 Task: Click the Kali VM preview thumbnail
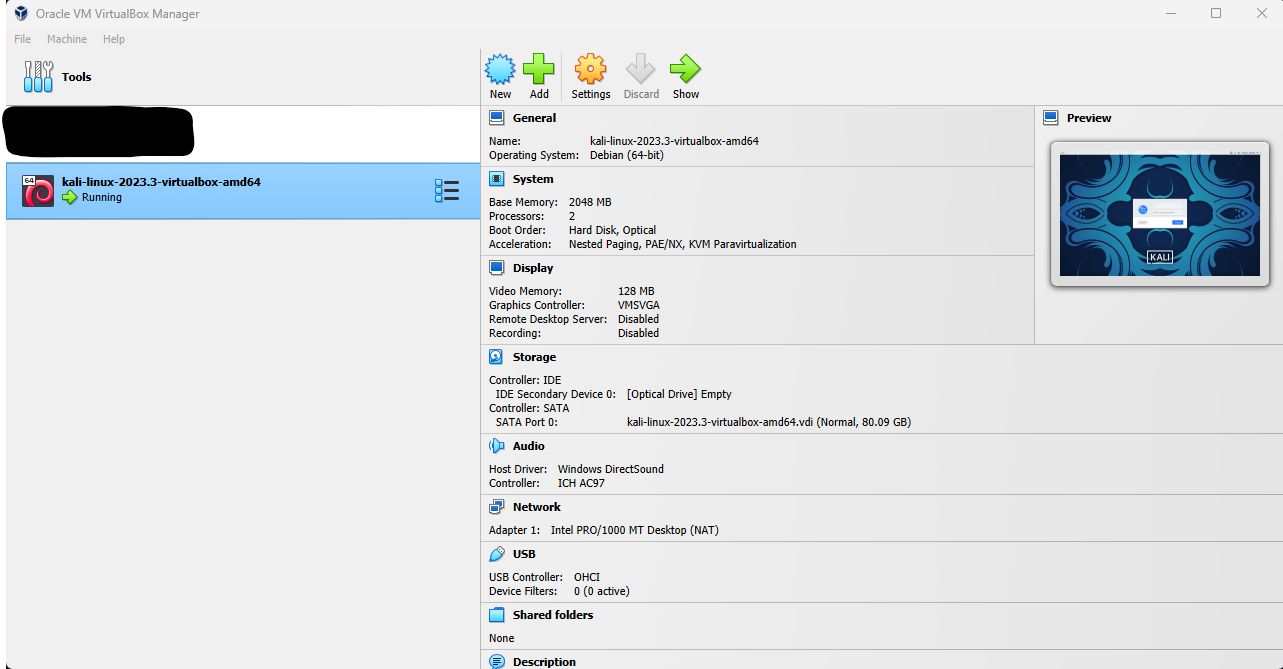(1159, 214)
